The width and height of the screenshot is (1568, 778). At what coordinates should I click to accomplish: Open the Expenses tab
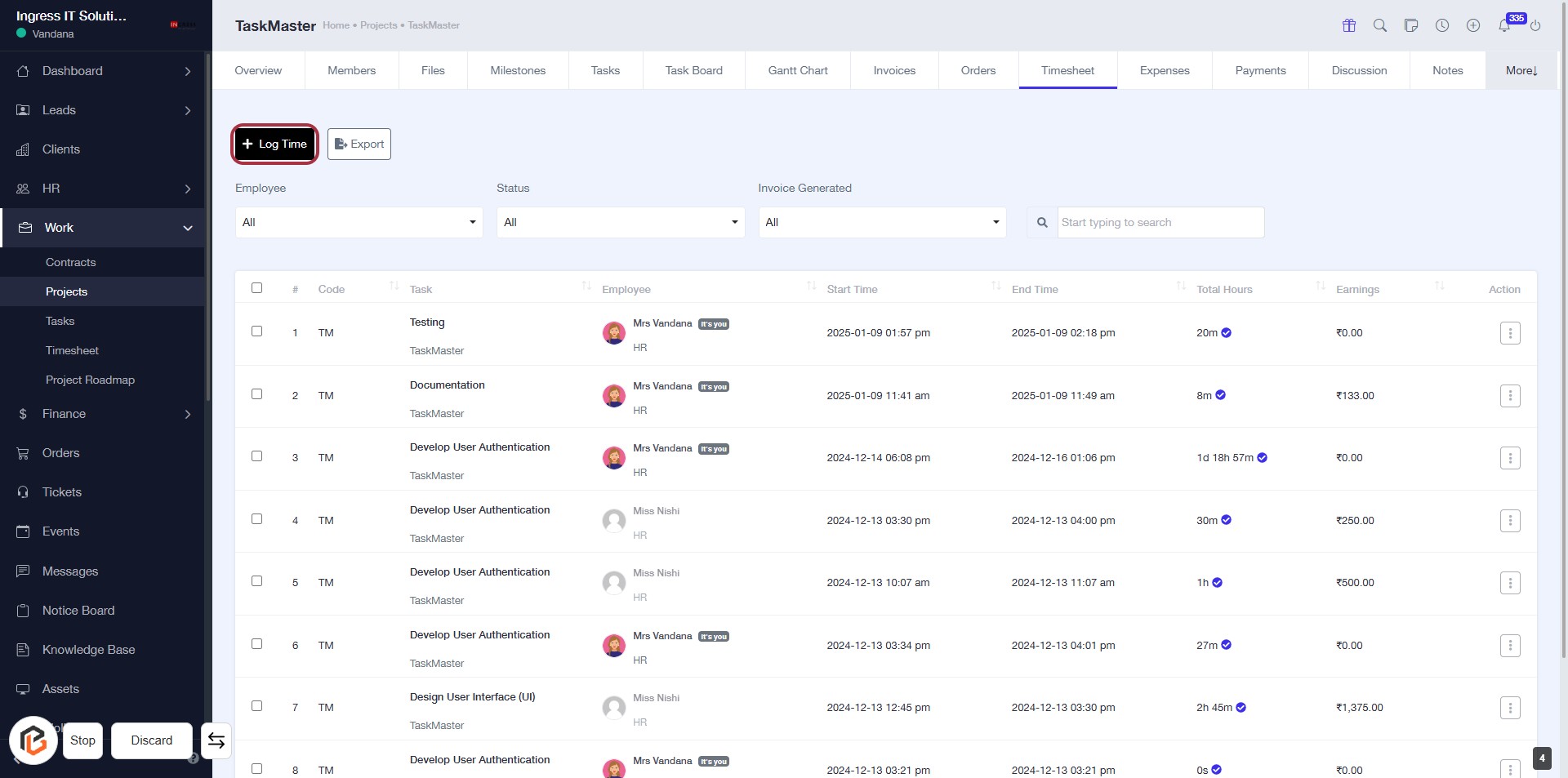click(x=1164, y=71)
